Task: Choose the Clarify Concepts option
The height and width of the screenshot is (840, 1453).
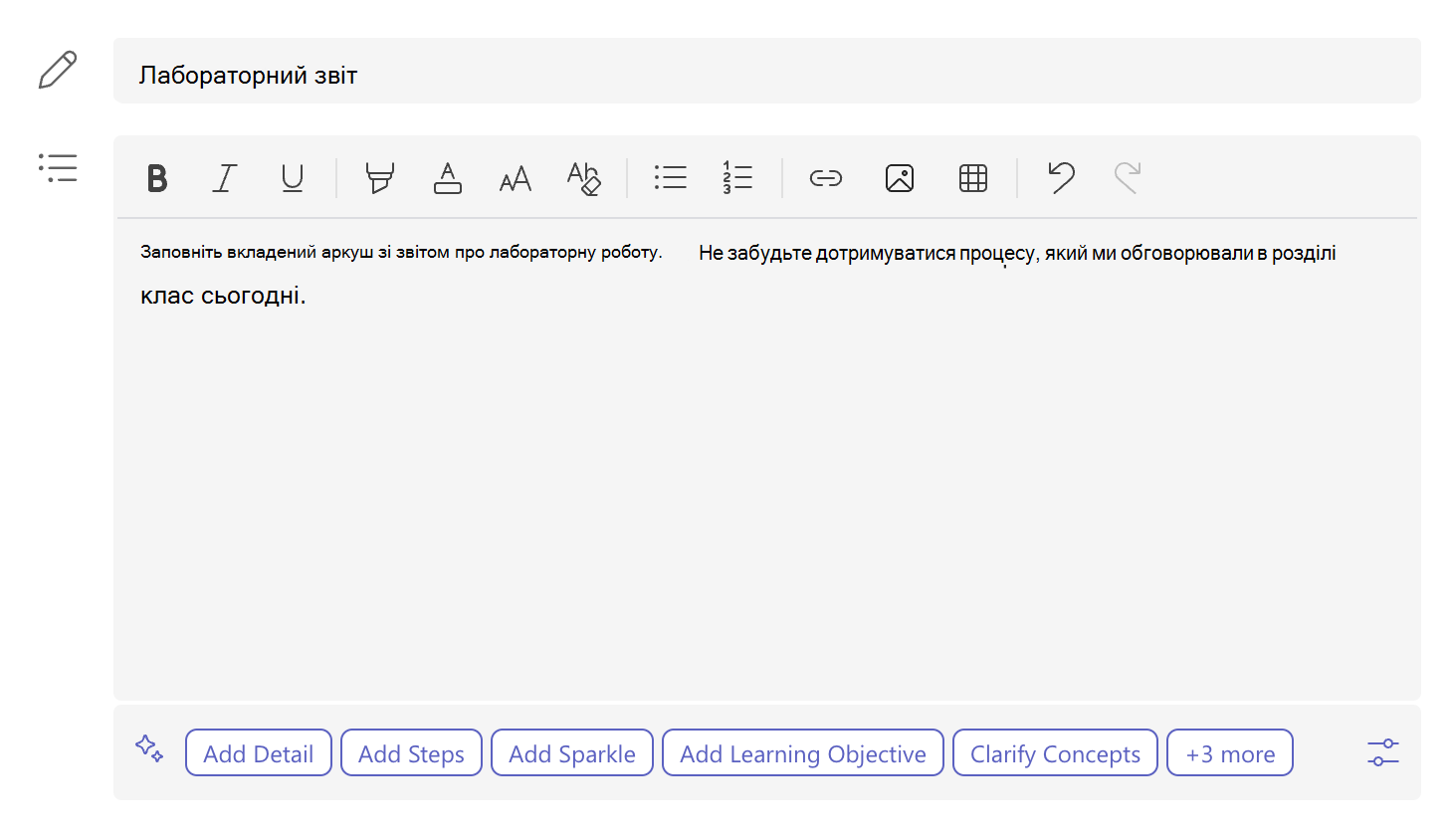Action: pyautogui.click(x=1055, y=752)
